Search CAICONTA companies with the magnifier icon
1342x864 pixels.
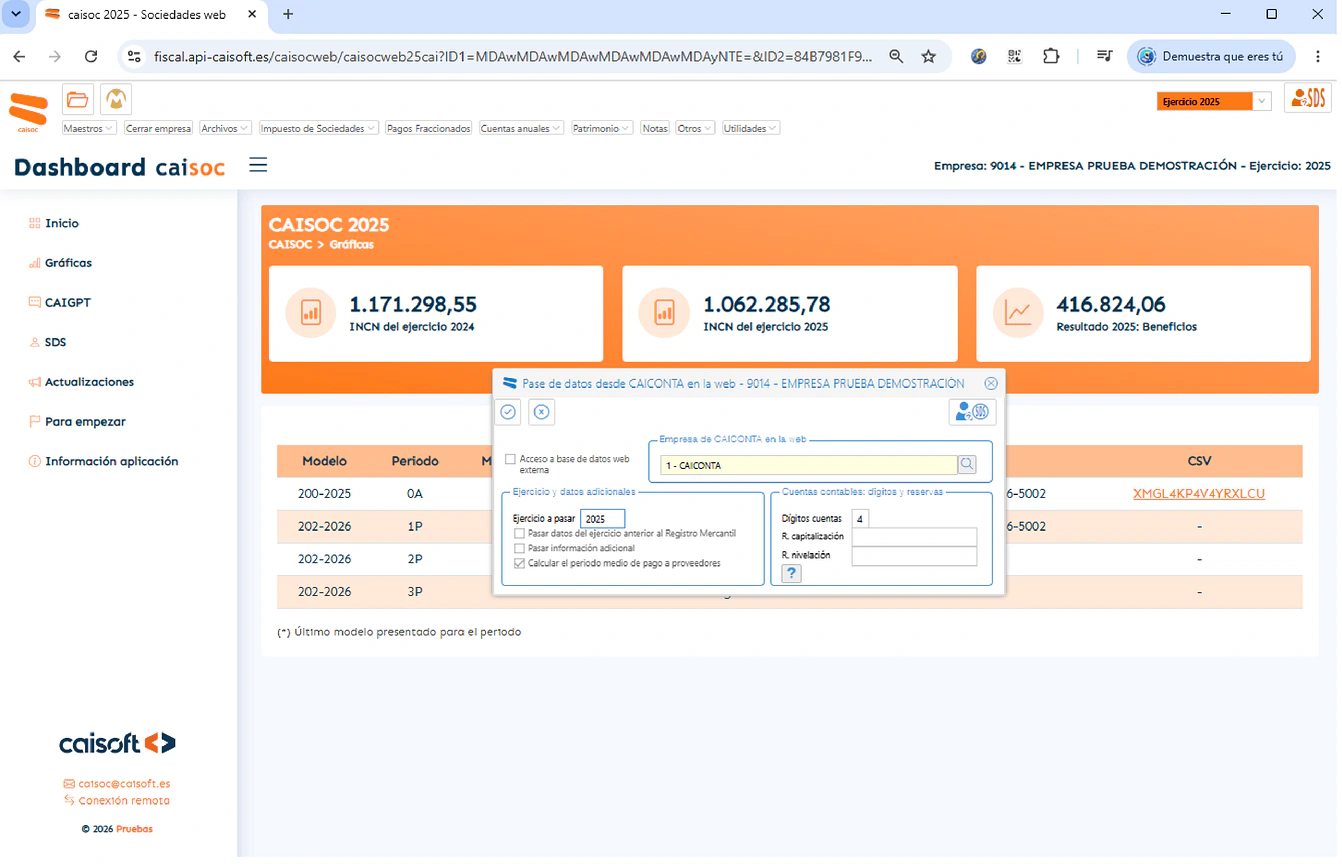pyautogui.click(x=967, y=464)
